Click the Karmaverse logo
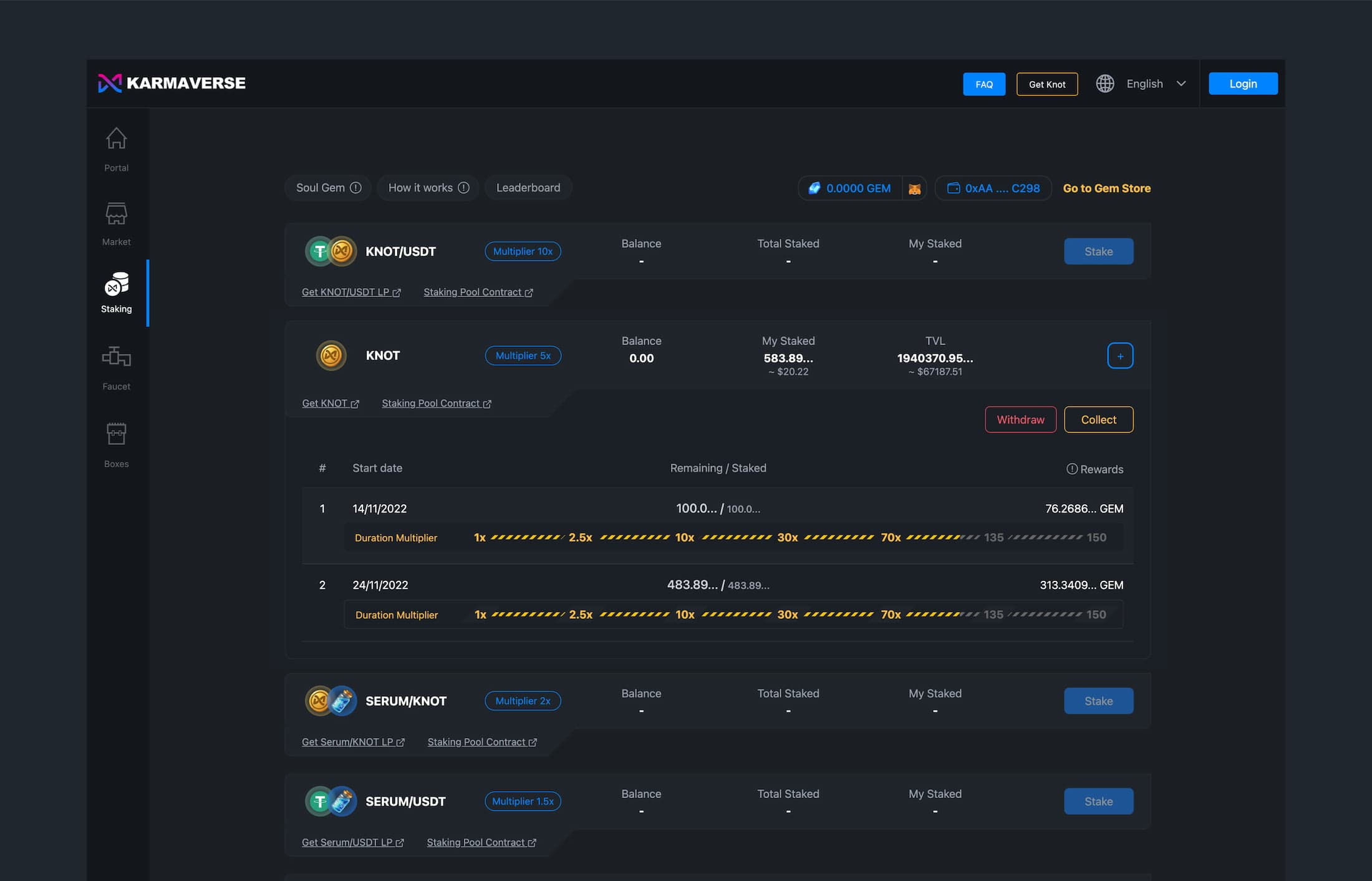 [x=171, y=83]
